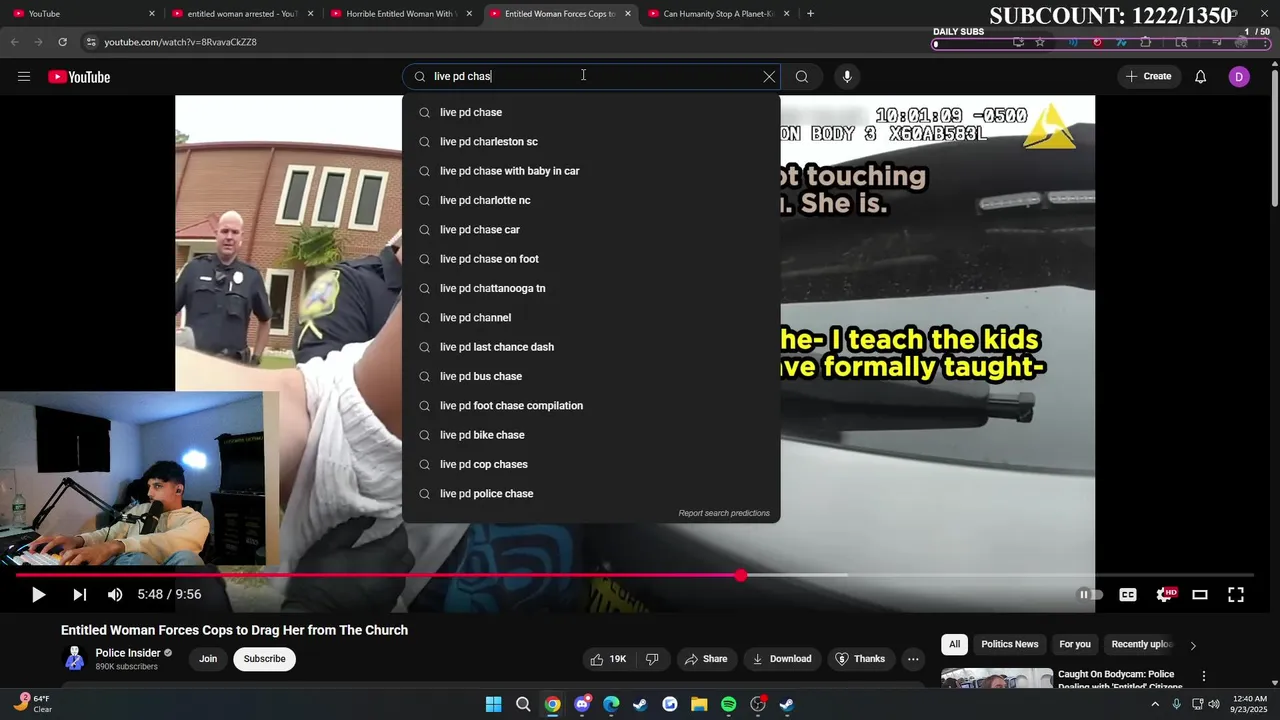Reload the page in Chrome
The width and height of the screenshot is (1280, 720).
(x=62, y=42)
